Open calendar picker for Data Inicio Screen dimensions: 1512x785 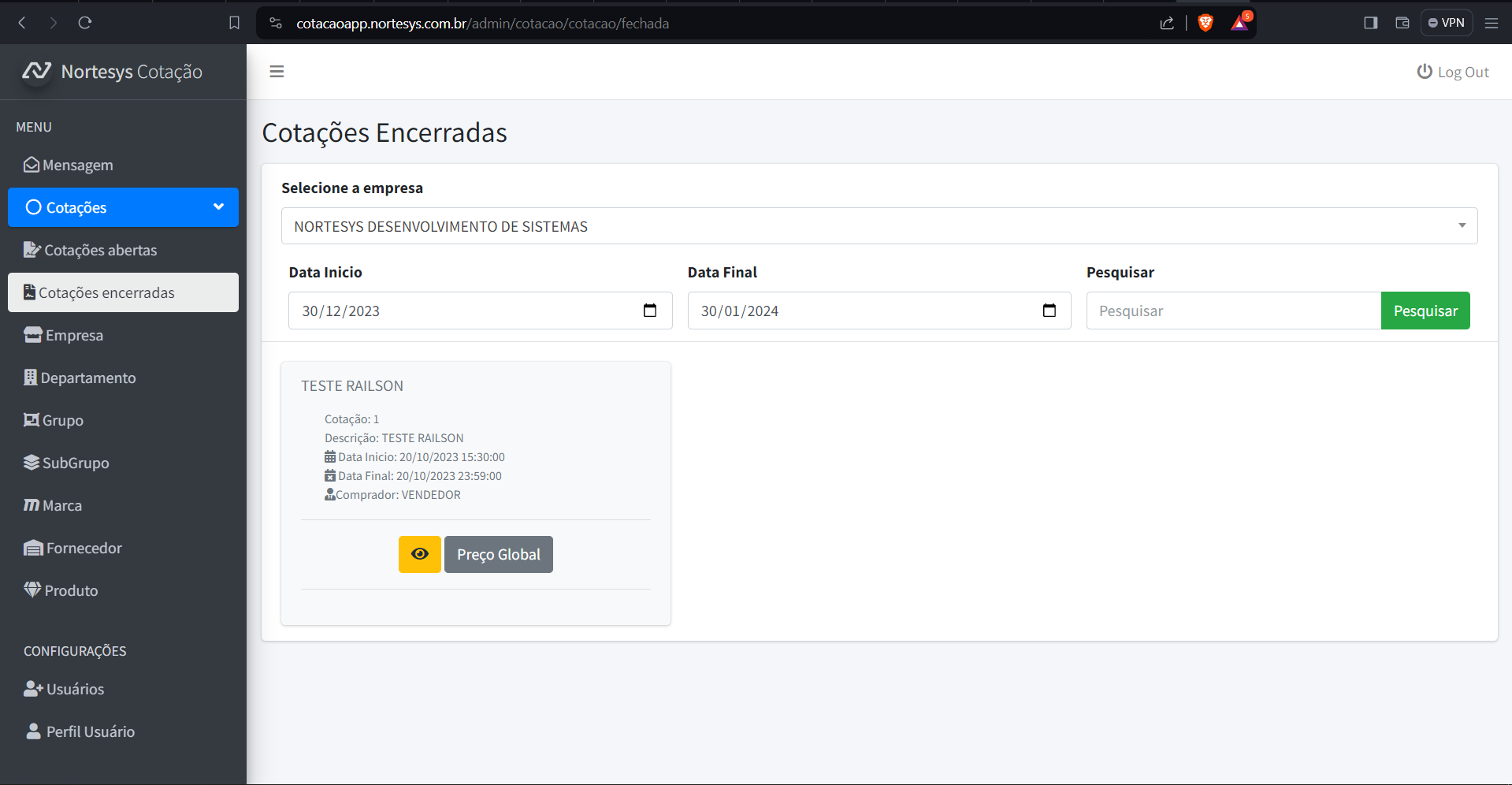point(650,311)
